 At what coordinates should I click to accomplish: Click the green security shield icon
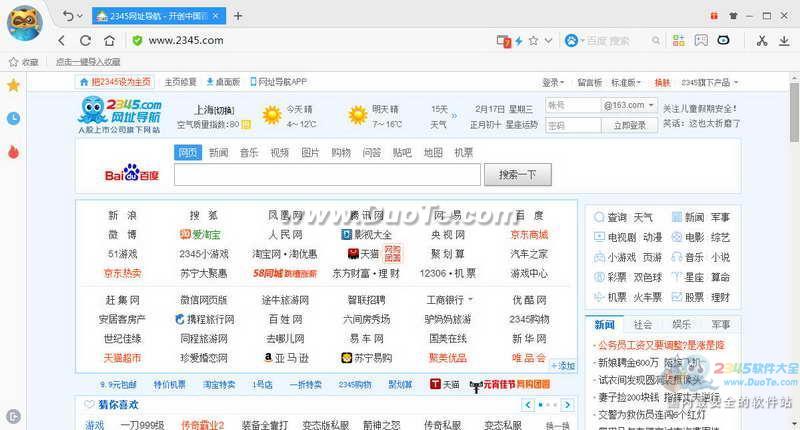[x=137, y=40]
